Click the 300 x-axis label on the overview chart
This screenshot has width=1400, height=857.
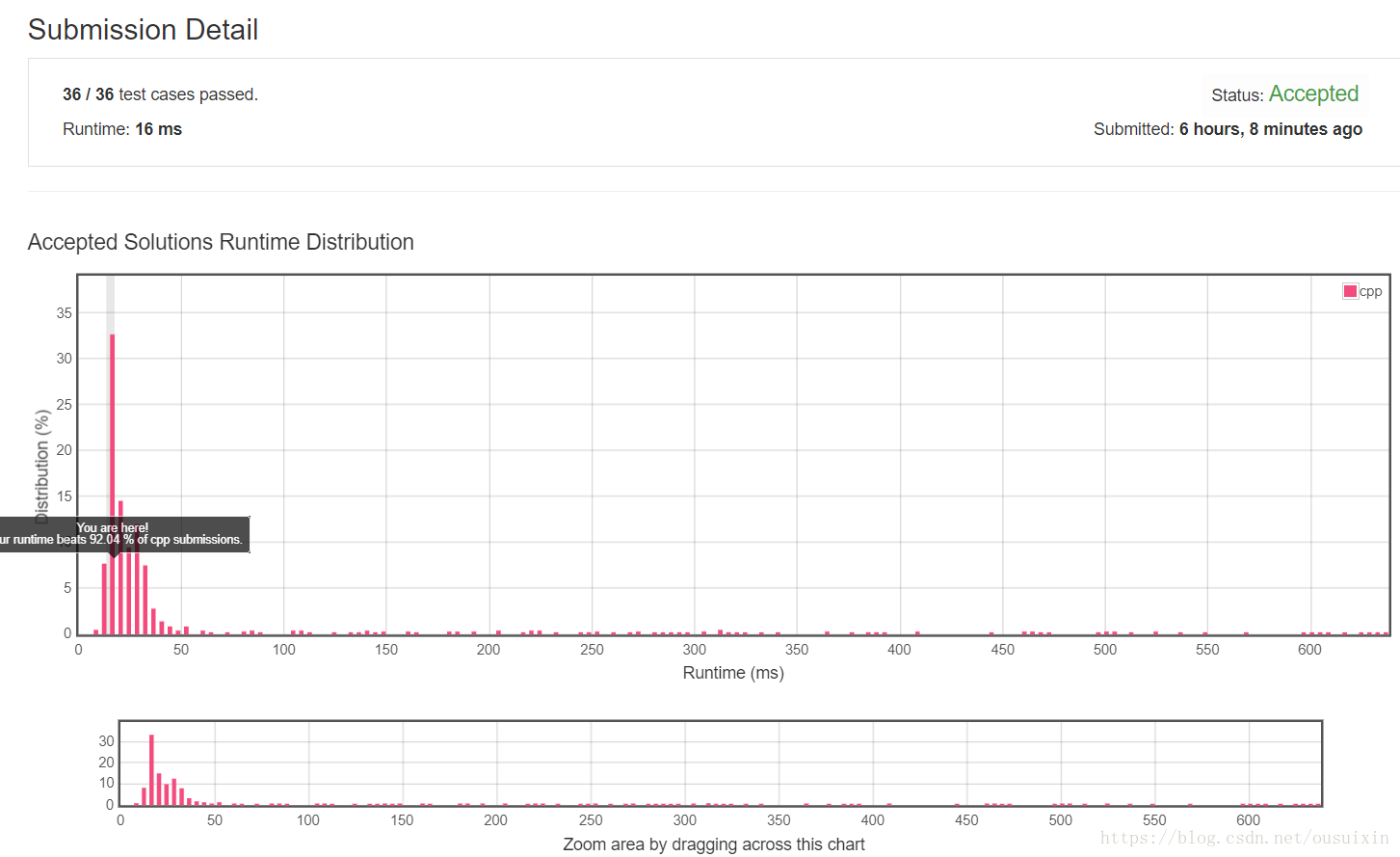[x=685, y=820]
